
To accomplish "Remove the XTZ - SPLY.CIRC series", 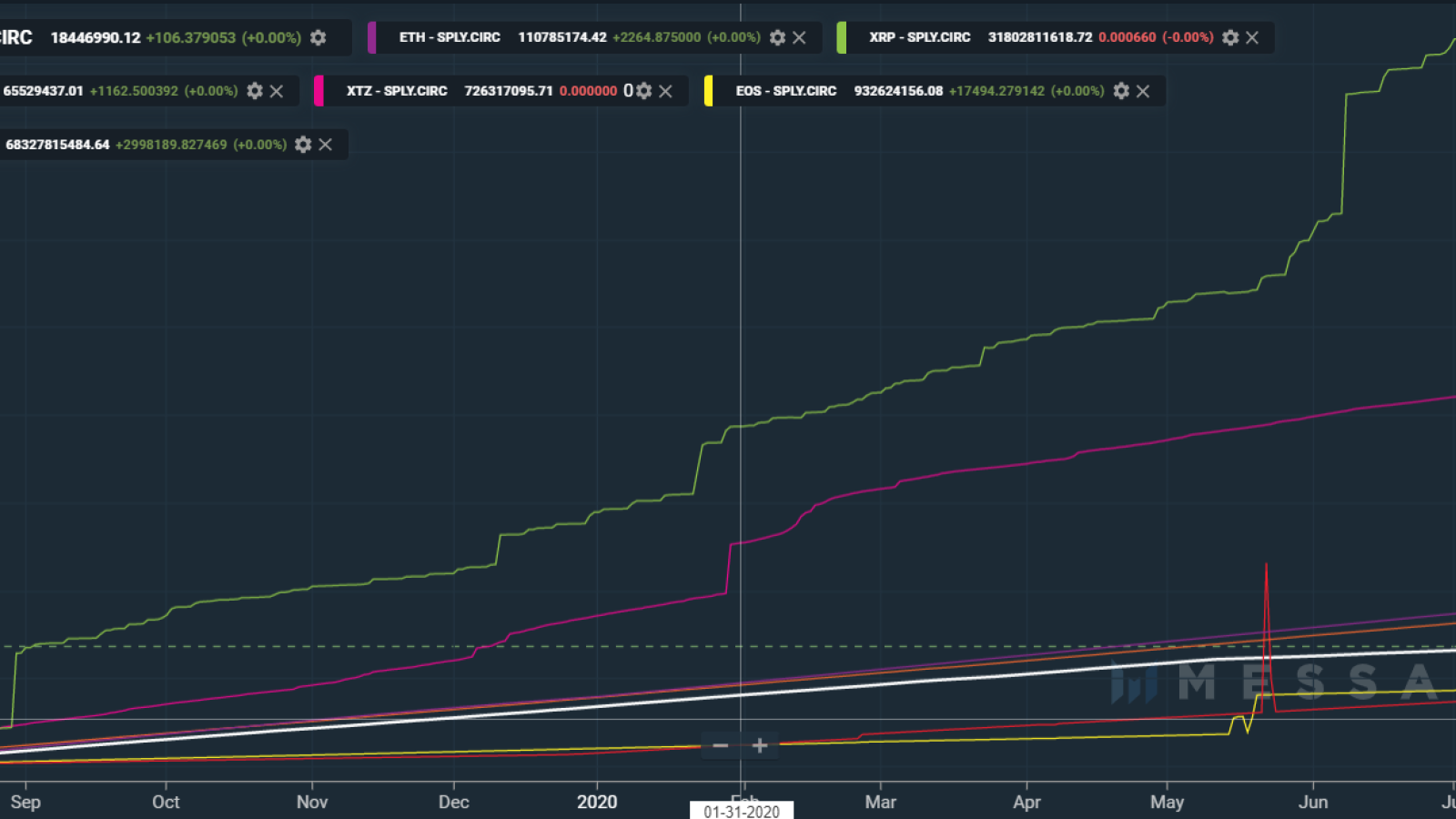I will (x=666, y=91).
